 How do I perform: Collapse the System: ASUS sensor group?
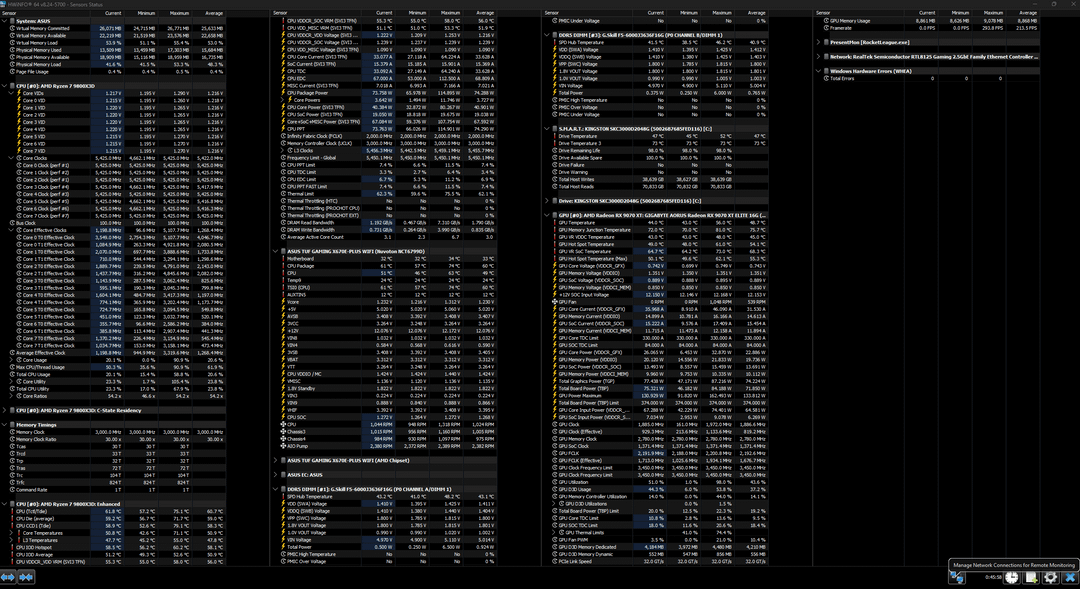pyautogui.click(x=5, y=21)
